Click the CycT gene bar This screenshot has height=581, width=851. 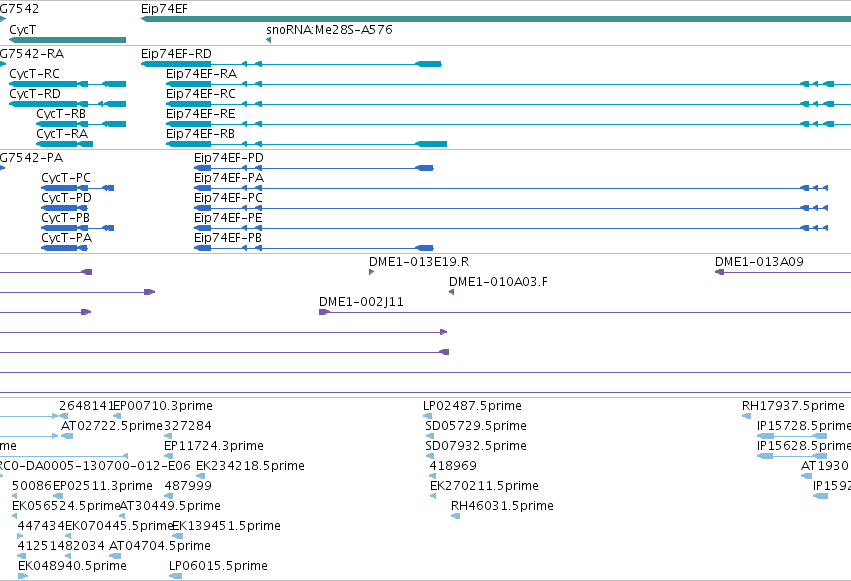[68, 40]
